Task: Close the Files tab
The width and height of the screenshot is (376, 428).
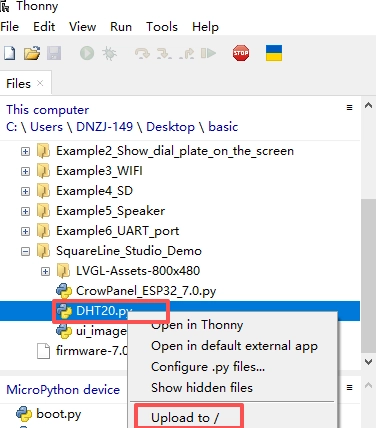Action: [x=40, y=83]
